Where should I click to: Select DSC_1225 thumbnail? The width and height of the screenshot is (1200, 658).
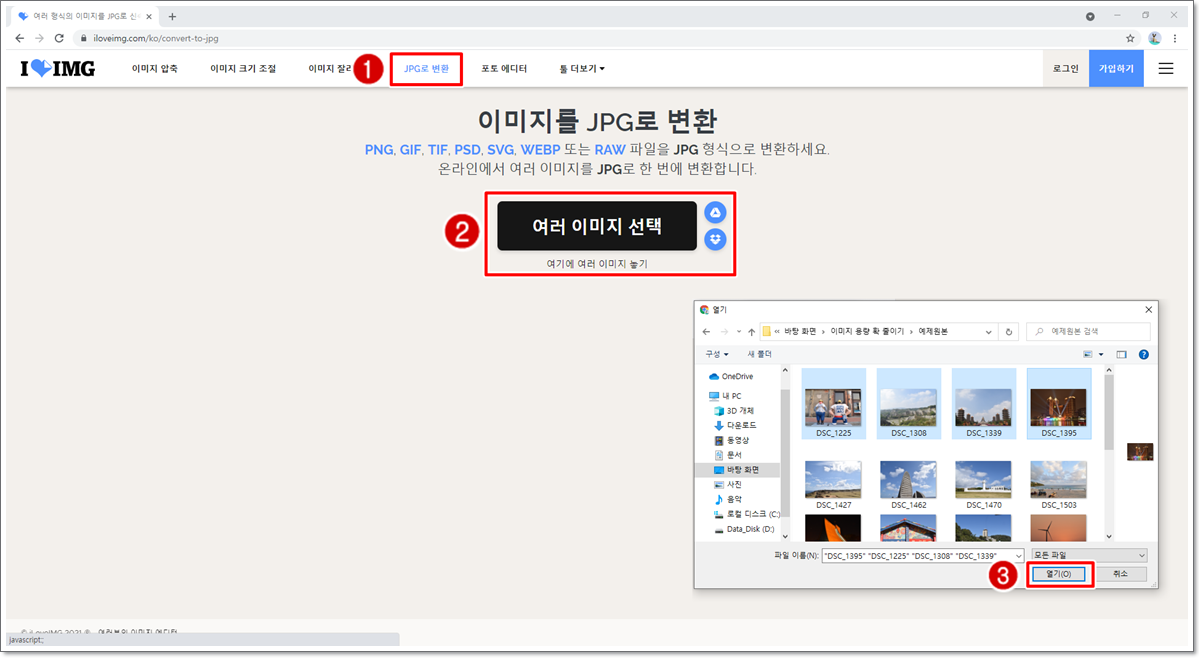click(x=833, y=405)
